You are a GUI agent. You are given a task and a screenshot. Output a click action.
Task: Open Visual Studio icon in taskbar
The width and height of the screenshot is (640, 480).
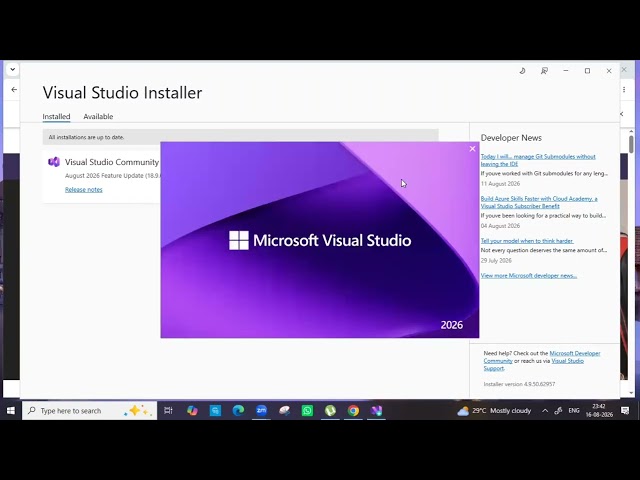[376, 411]
